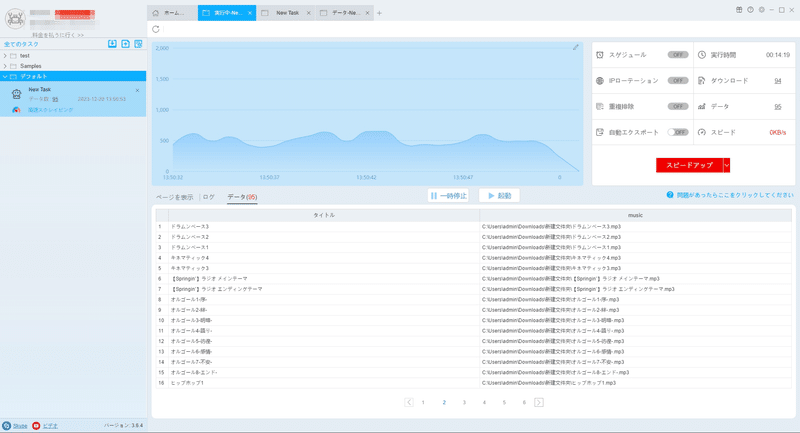
Task: Switch to the New Task tab
Action: [x=287, y=13]
